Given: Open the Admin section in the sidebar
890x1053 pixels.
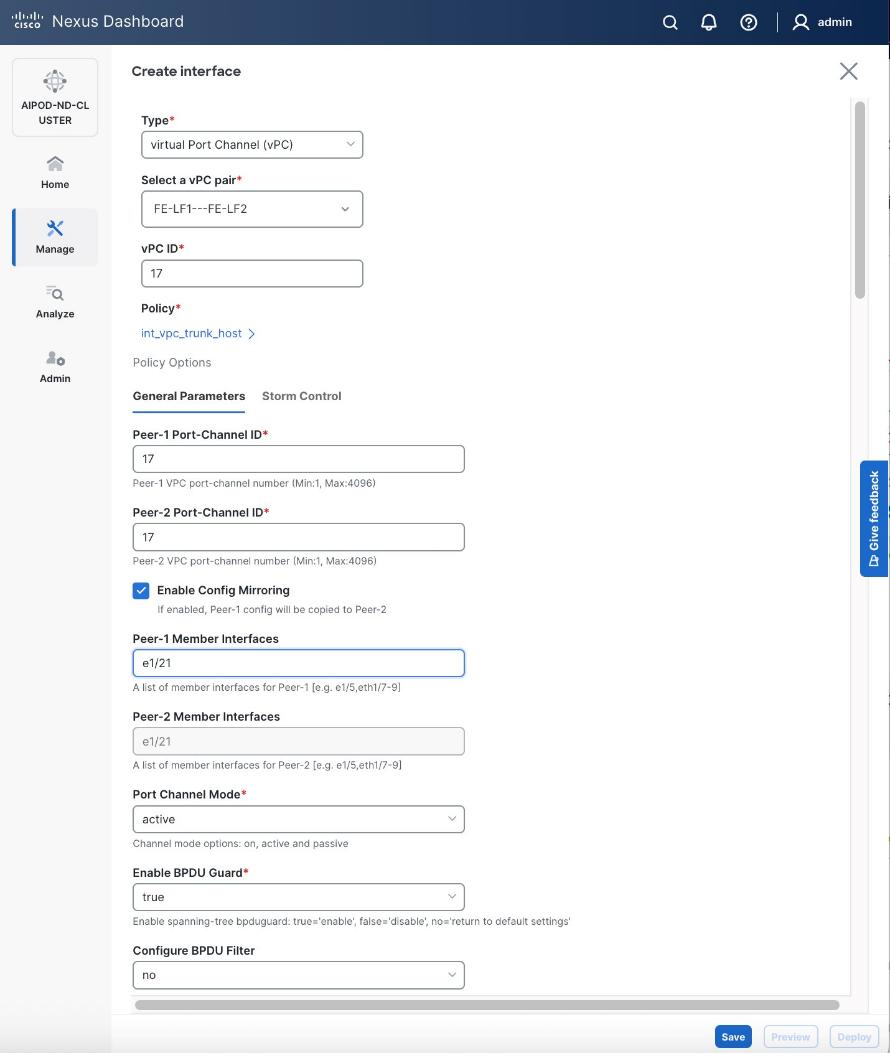Looking at the screenshot, I should tap(54, 366).
